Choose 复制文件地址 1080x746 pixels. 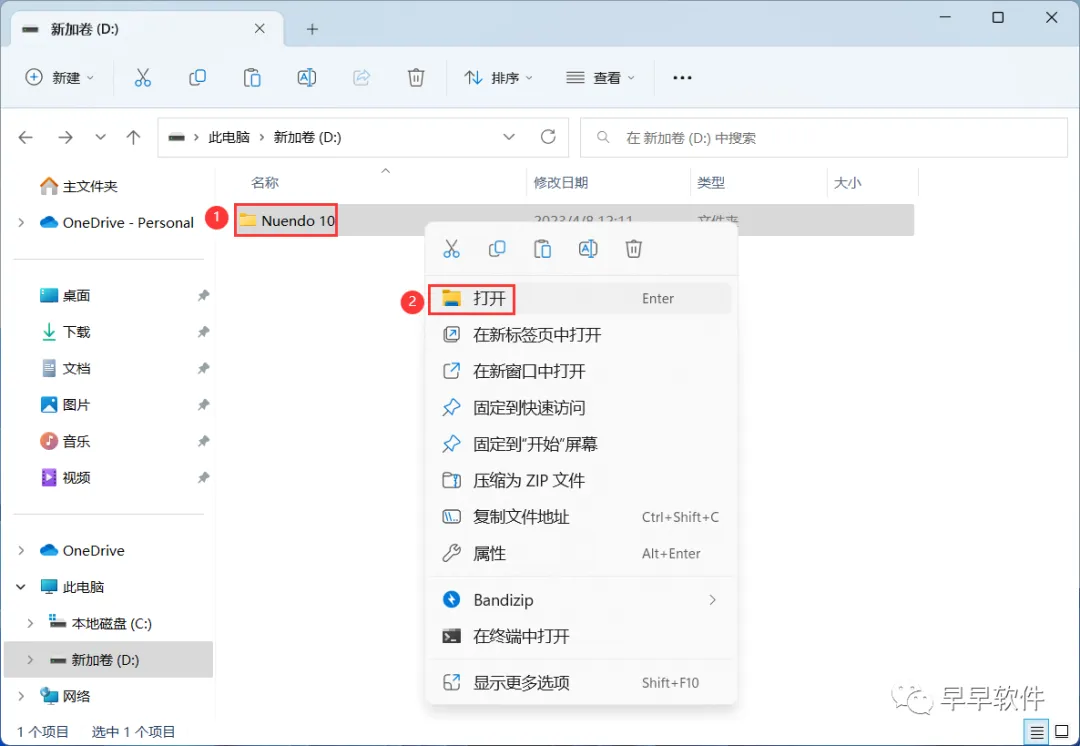(x=581, y=517)
